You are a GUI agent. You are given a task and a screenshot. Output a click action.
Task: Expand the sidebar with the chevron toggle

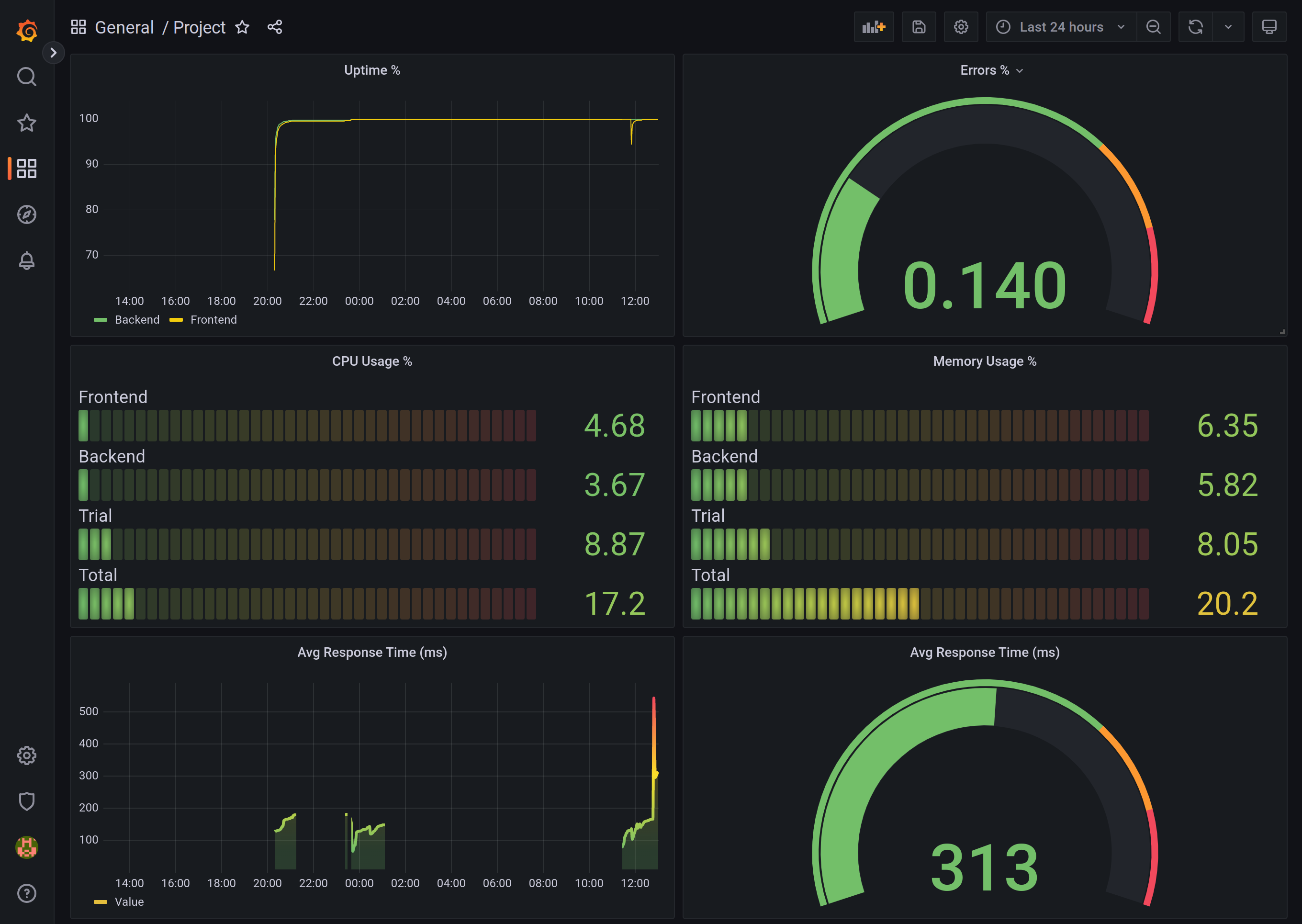point(54,53)
